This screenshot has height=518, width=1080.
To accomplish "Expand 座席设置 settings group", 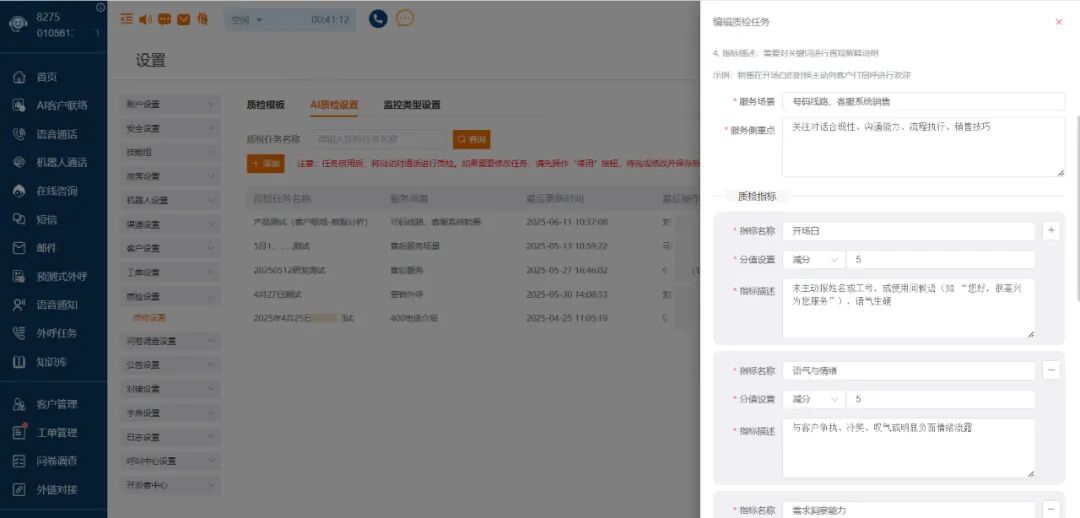I will 170,176.
